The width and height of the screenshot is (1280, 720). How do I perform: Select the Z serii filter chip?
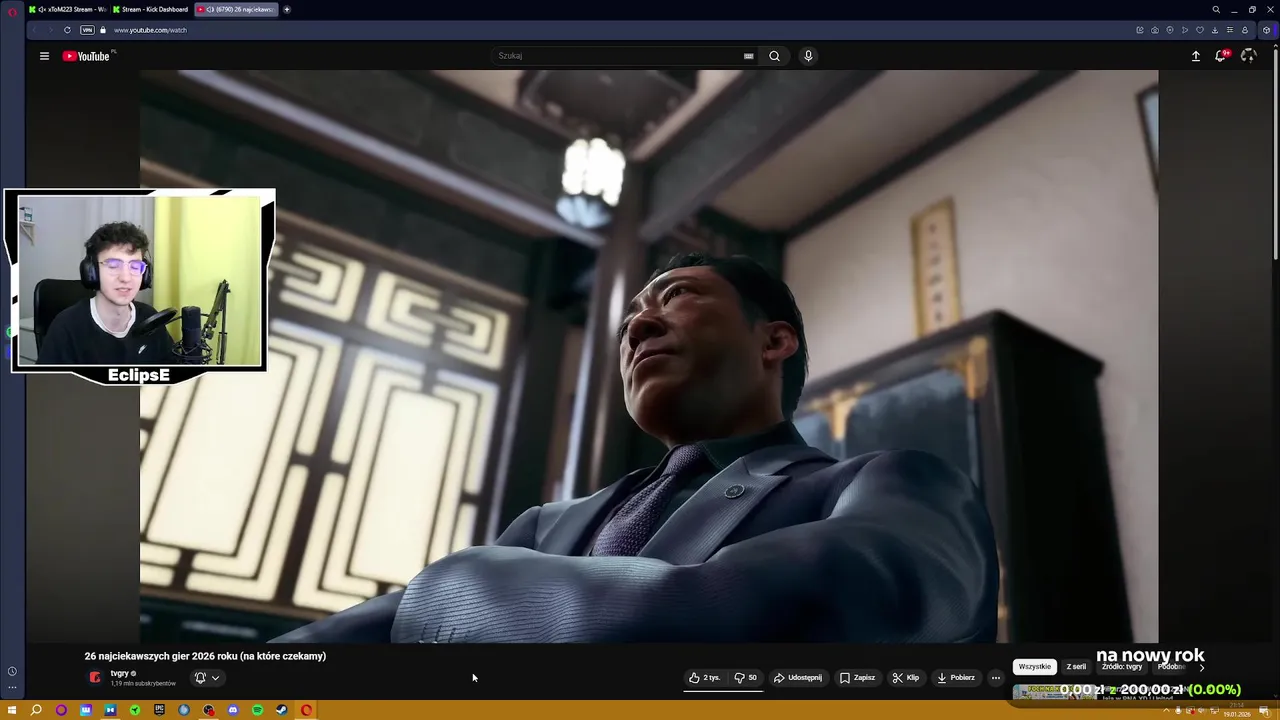pos(1076,667)
